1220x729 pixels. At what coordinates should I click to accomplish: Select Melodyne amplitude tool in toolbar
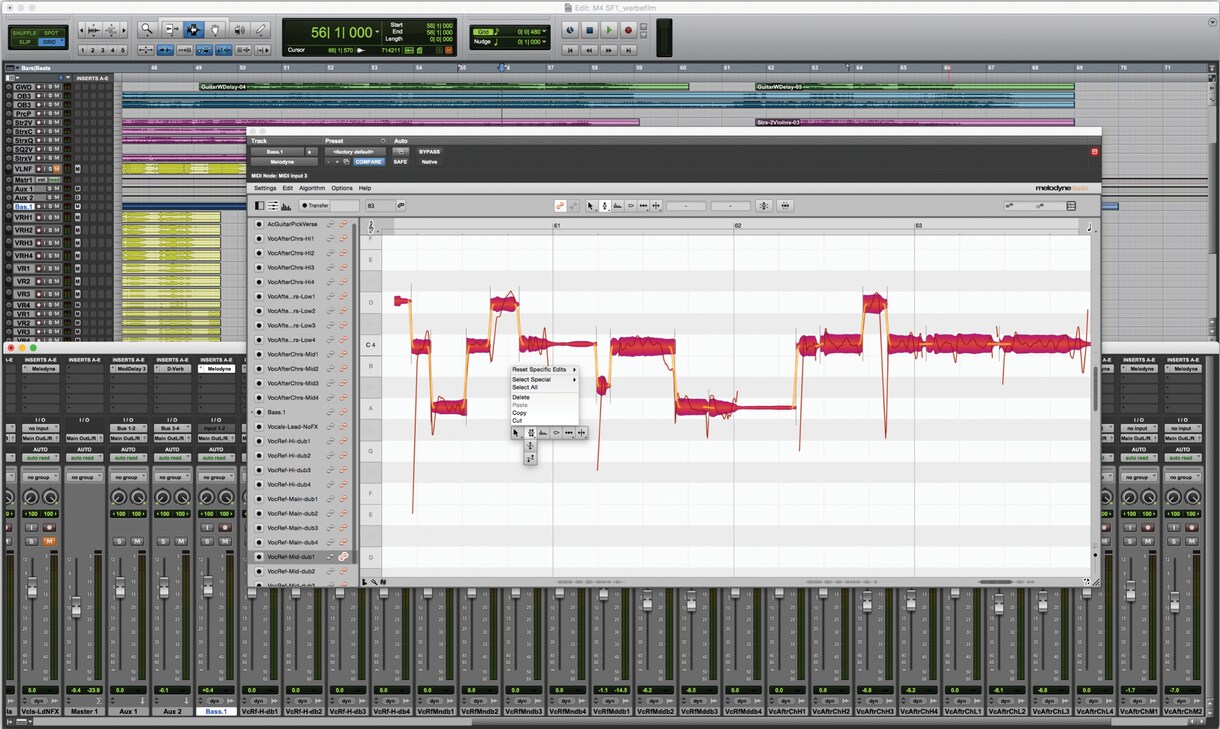pyautogui.click(x=630, y=206)
